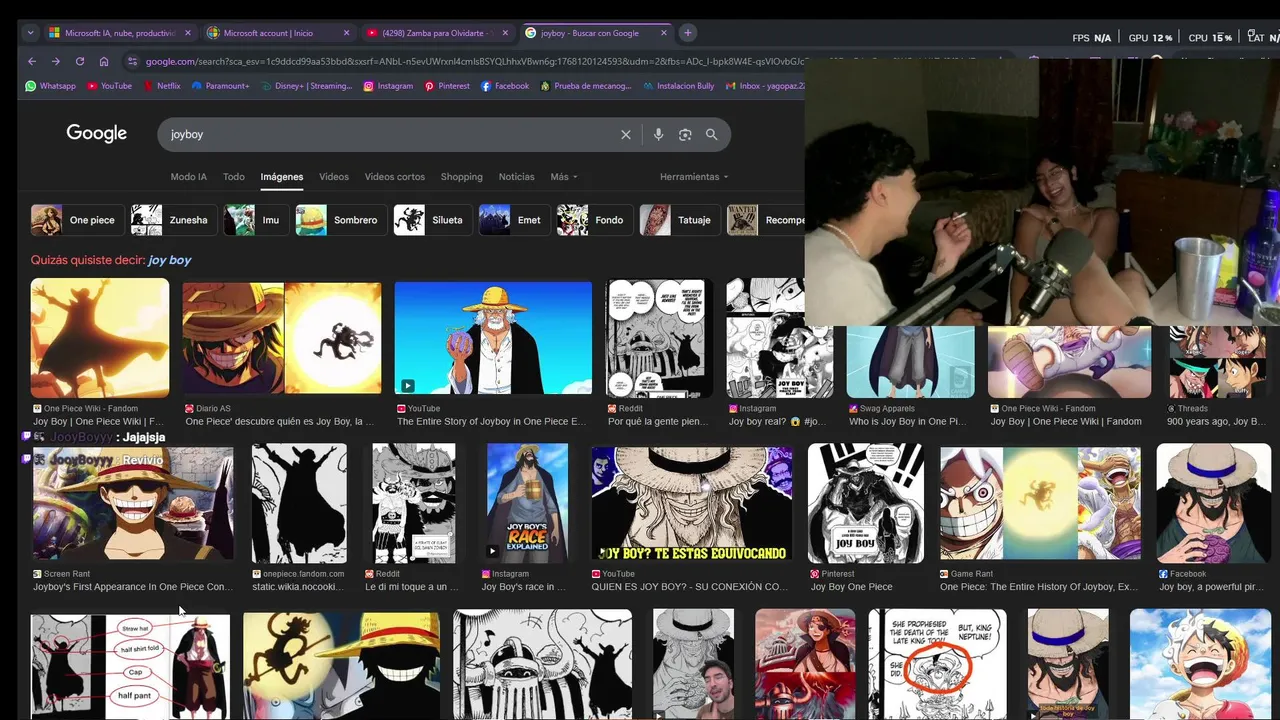Viewport: 1280px width, 720px height.
Task: Open the YouTube Entire Story of Joyboy image
Action: (493, 338)
